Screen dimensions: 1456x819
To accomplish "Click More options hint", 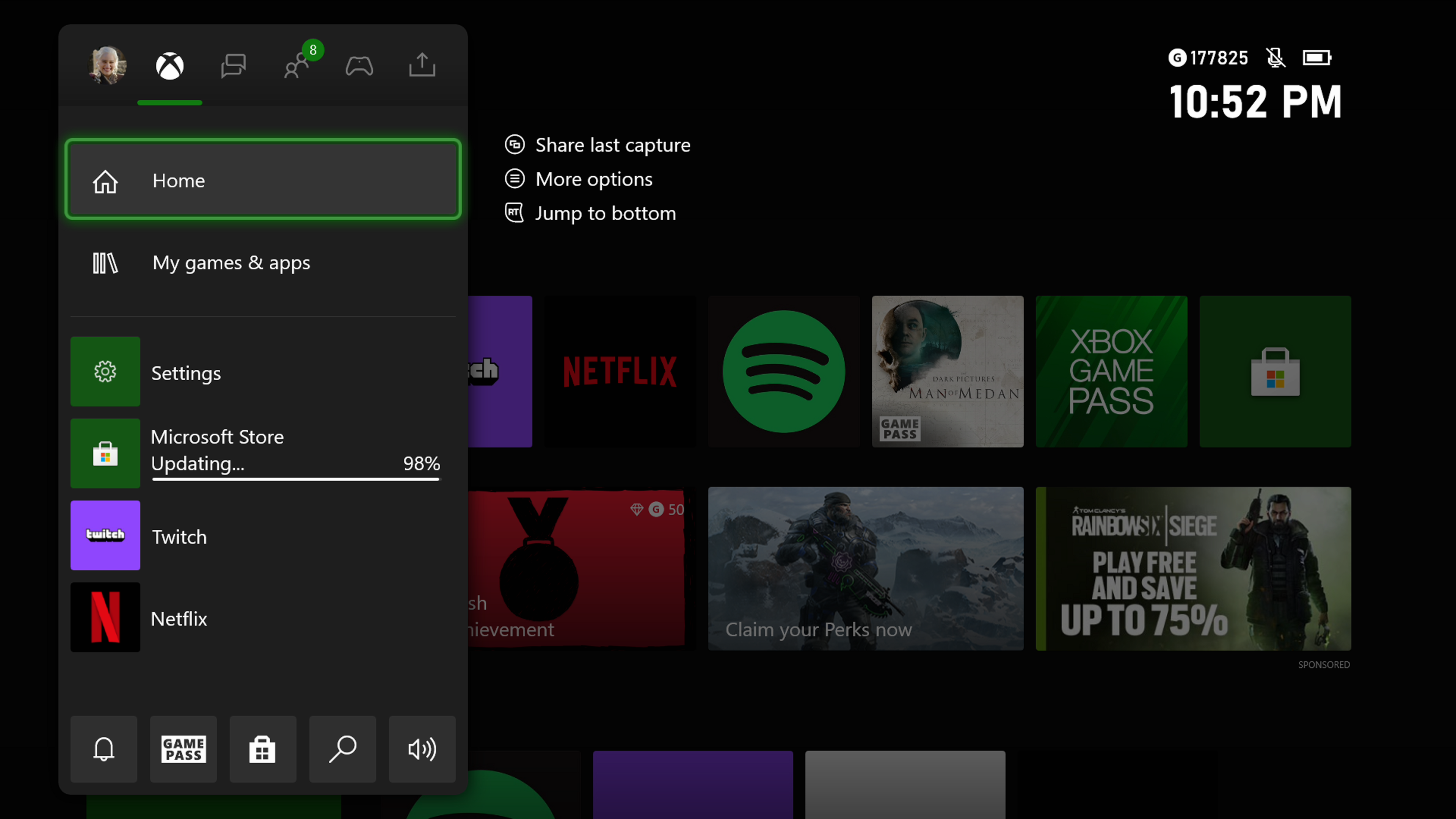I will point(578,179).
